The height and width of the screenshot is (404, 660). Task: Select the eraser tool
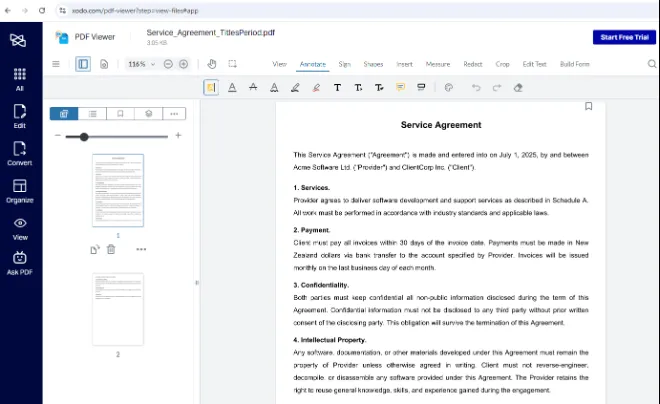tap(518, 88)
